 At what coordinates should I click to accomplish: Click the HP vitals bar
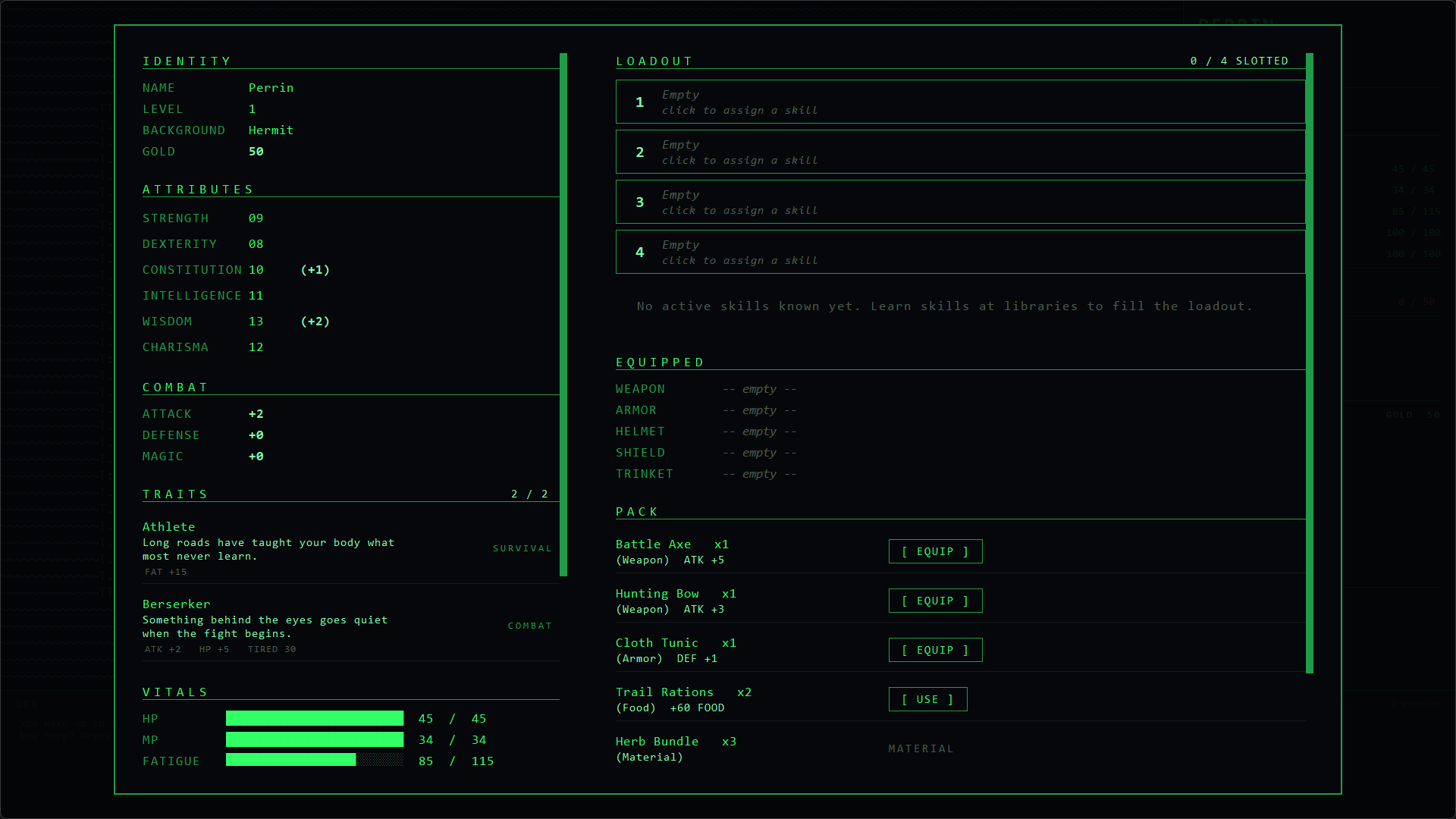[x=315, y=718]
